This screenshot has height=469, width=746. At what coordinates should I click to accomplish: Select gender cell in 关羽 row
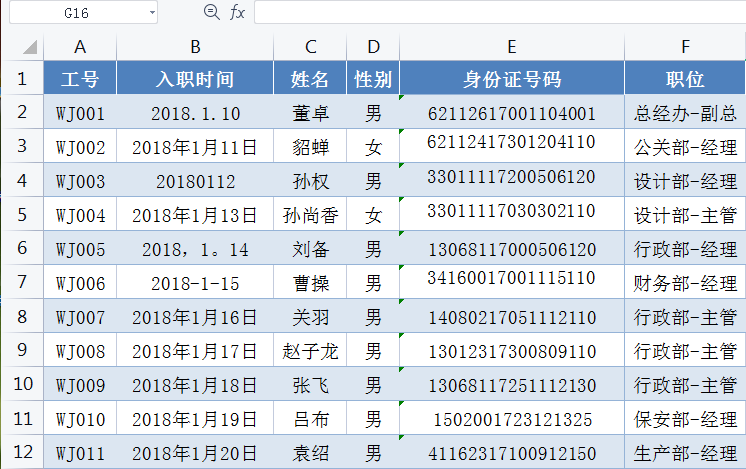tap(373, 316)
